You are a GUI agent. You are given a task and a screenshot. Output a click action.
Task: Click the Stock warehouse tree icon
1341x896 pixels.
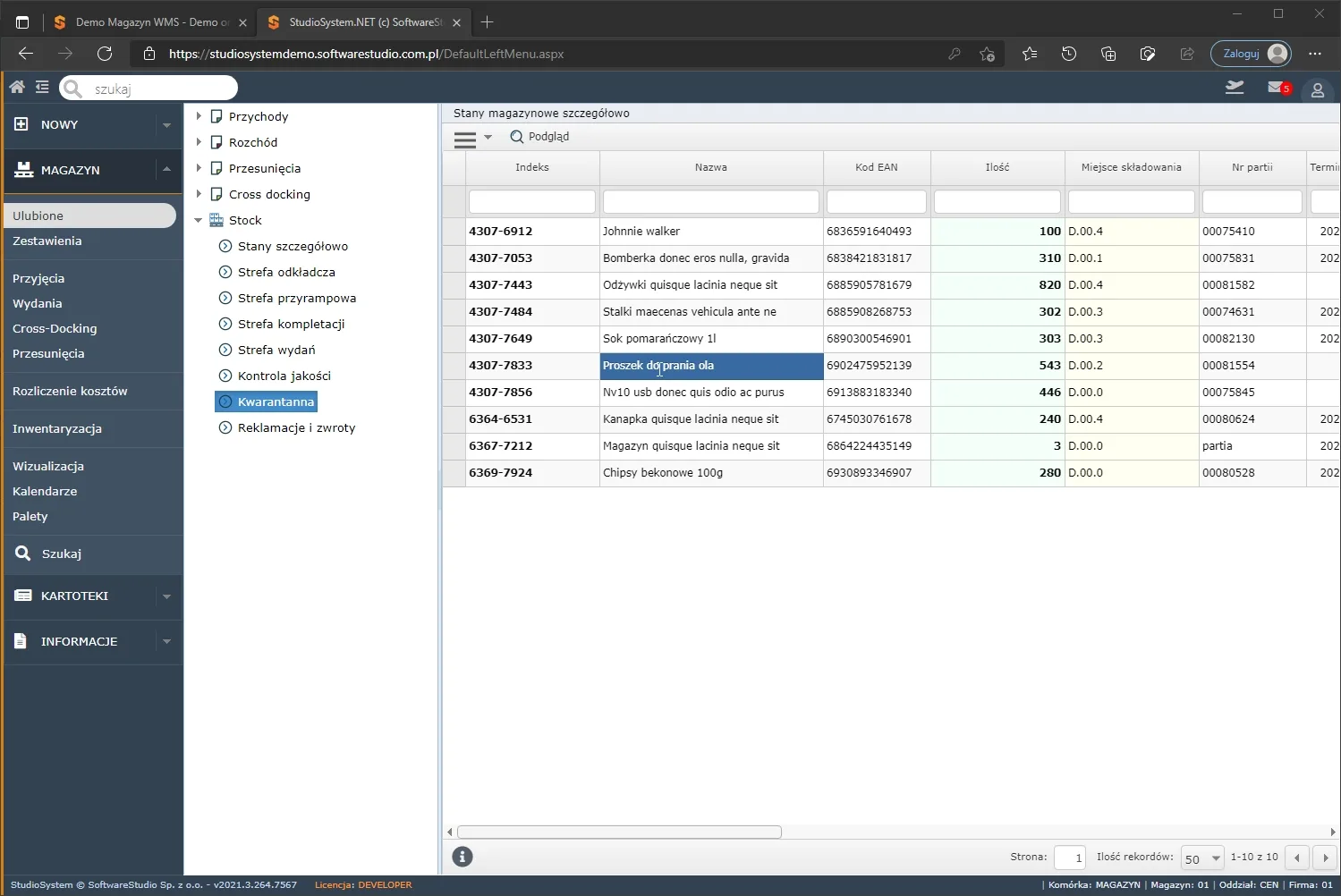point(216,220)
